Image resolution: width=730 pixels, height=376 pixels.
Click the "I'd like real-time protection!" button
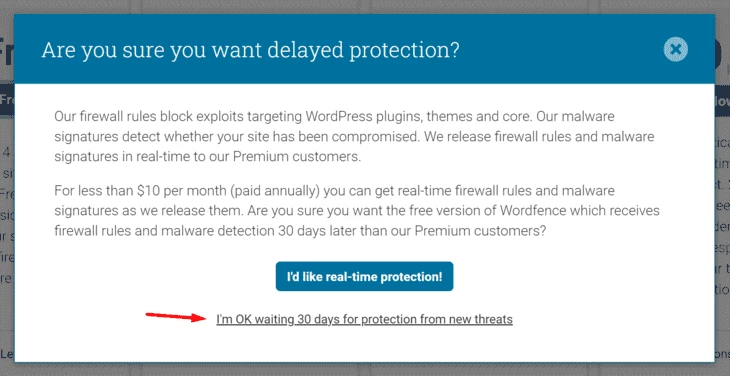(364, 276)
